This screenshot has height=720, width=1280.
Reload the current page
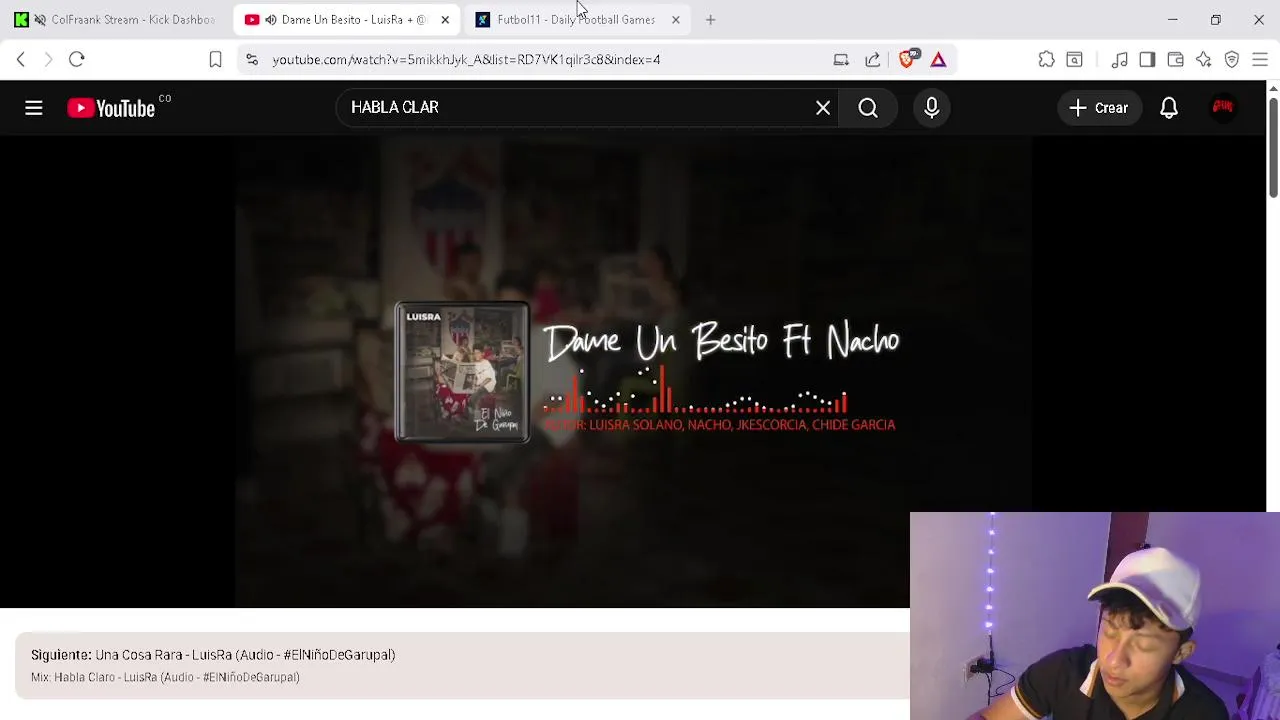click(x=77, y=60)
